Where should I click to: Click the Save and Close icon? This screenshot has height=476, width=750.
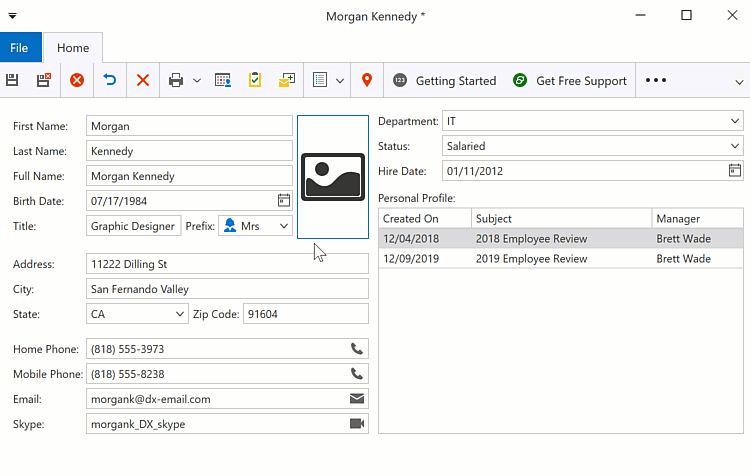pyautogui.click(x=44, y=80)
